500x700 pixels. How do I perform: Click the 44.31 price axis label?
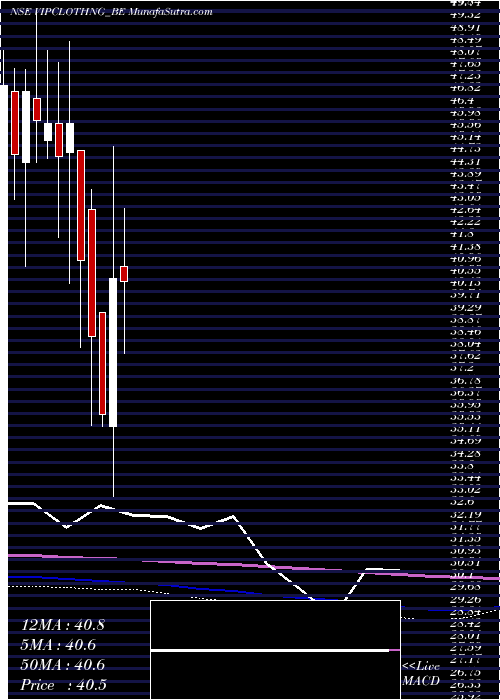click(466, 162)
